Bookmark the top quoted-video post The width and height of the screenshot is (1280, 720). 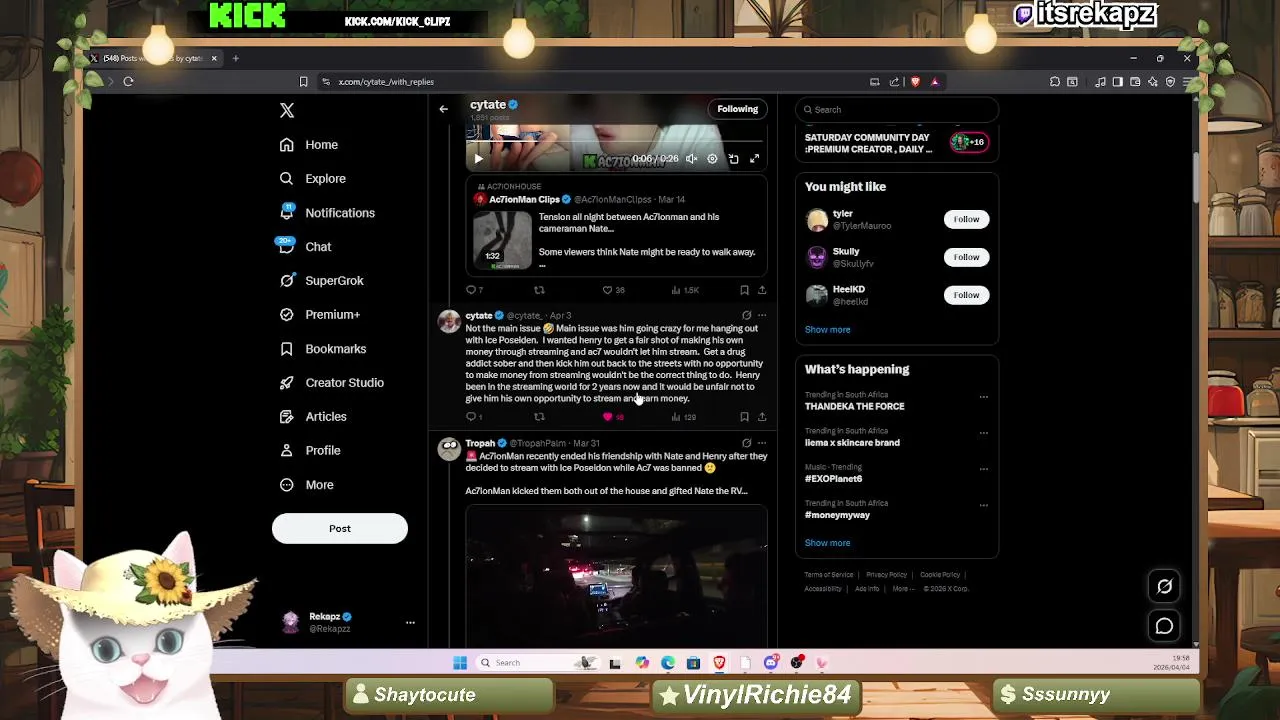[x=744, y=290]
